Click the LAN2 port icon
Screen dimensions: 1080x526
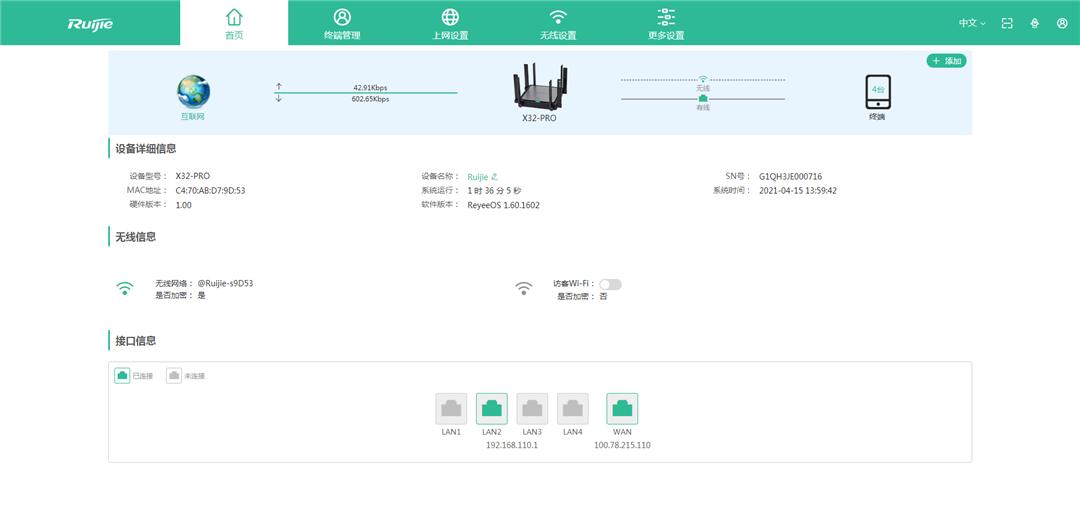[x=492, y=409]
